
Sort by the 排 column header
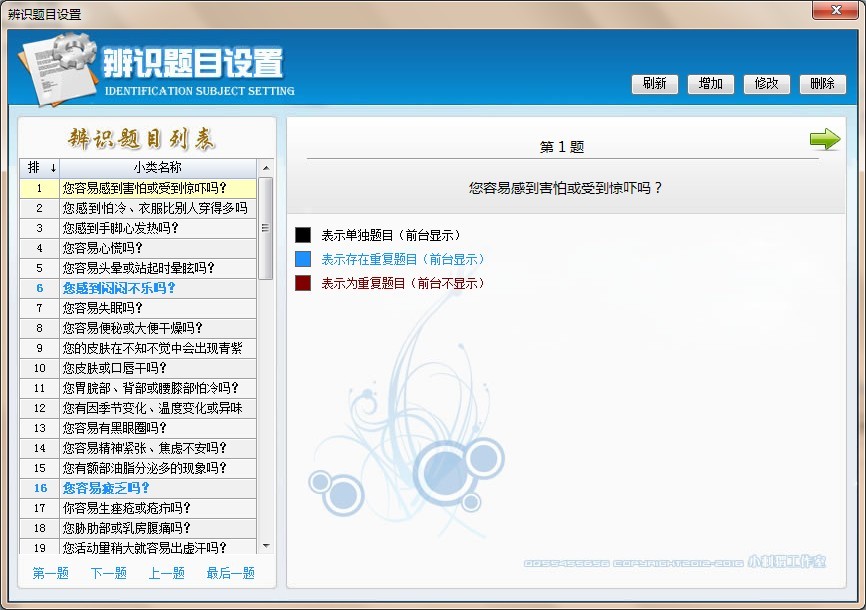click(39, 167)
